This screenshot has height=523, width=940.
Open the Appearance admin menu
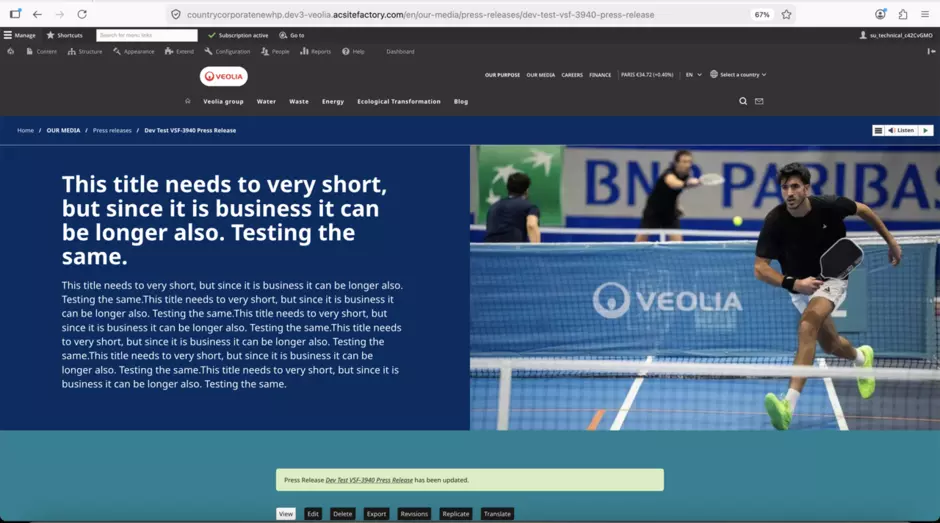tap(134, 52)
